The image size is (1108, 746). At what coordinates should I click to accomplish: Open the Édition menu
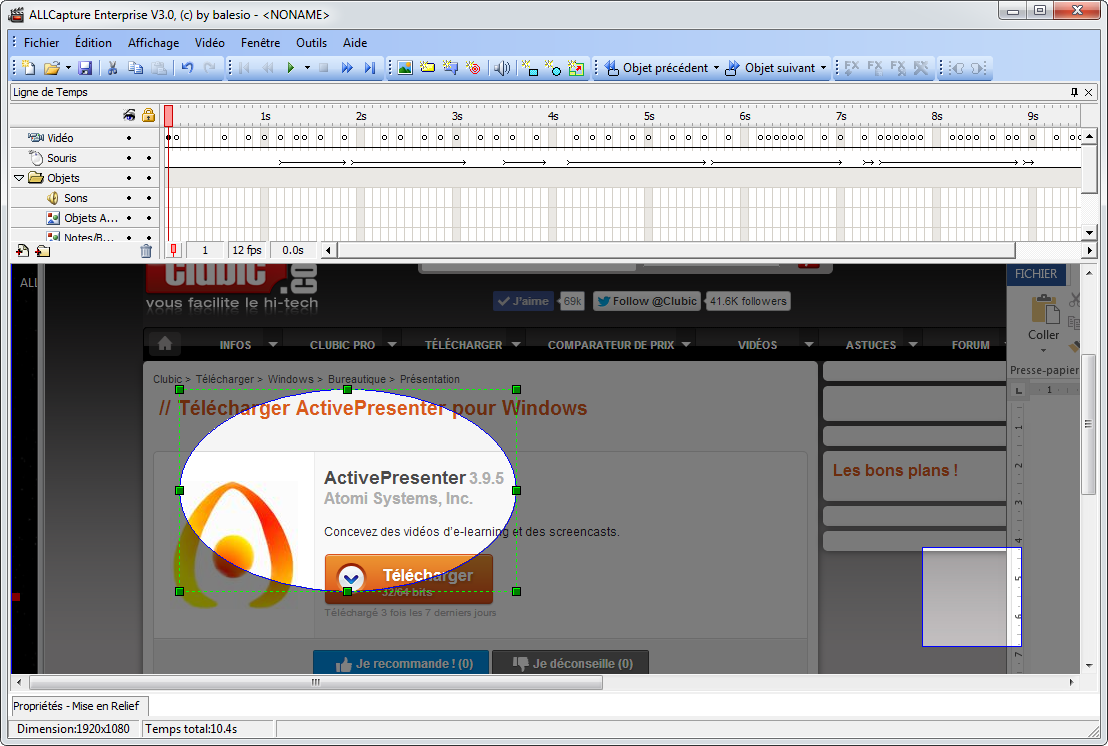(93, 42)
